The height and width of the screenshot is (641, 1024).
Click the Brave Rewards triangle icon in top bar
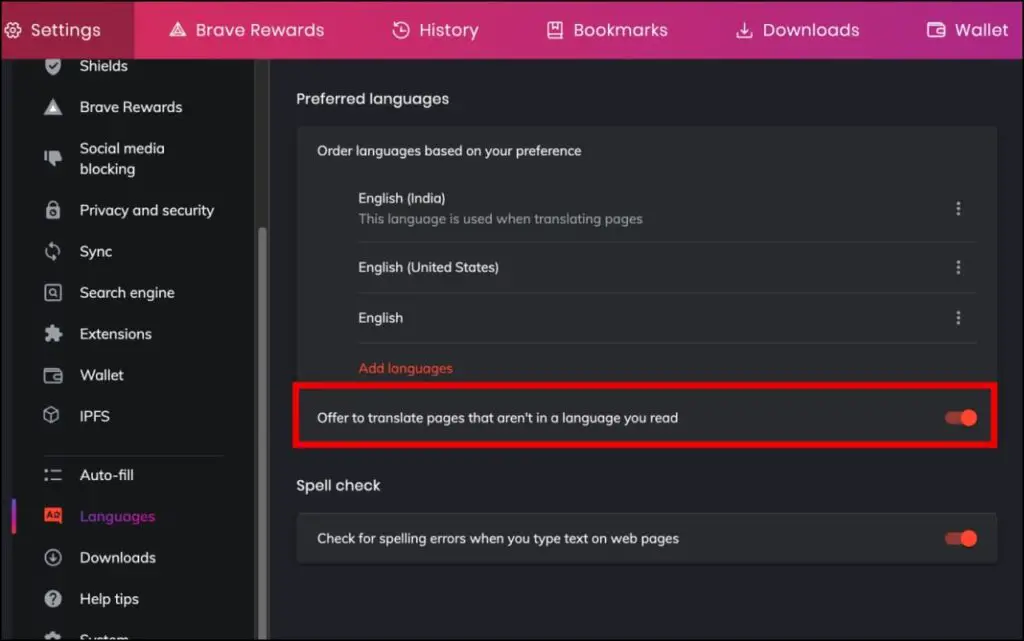coord(178,30)
